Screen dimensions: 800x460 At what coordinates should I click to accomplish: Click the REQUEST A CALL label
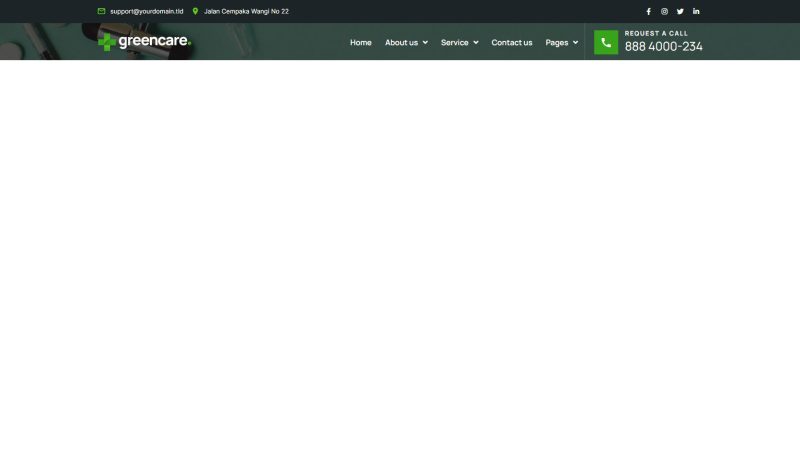(656, 33)
